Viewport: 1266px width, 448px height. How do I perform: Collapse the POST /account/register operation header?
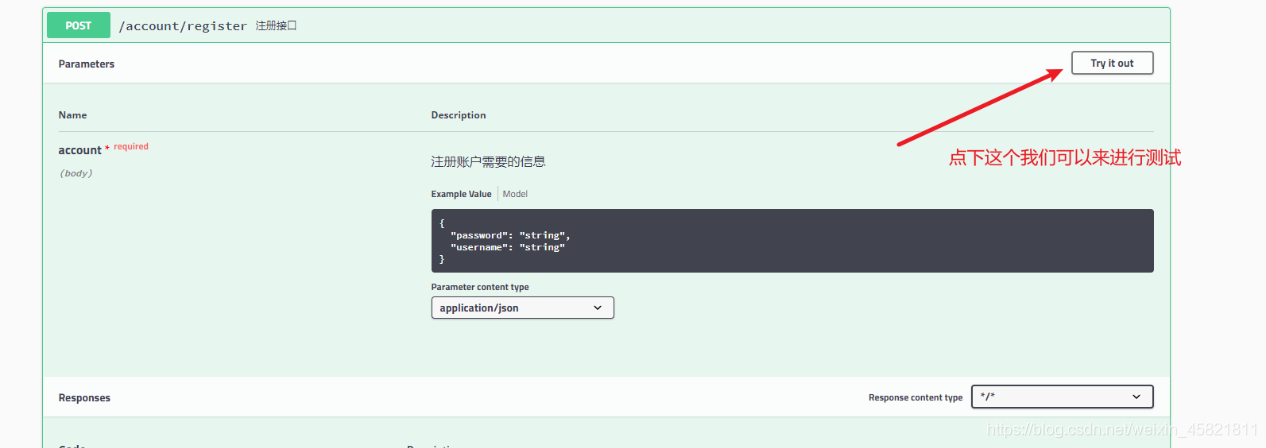[x=606, y=25]
